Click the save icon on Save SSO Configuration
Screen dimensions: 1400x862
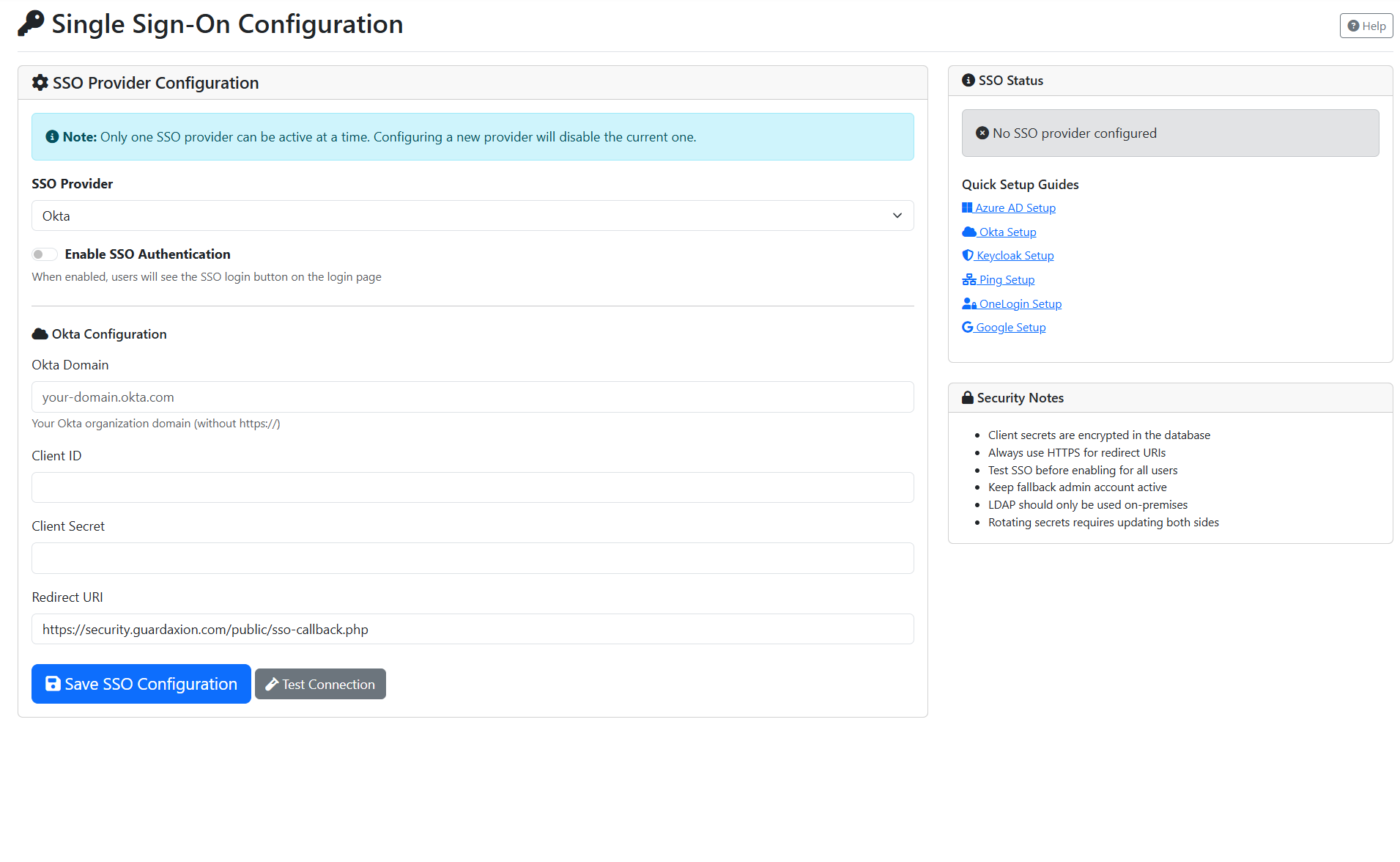52,683
